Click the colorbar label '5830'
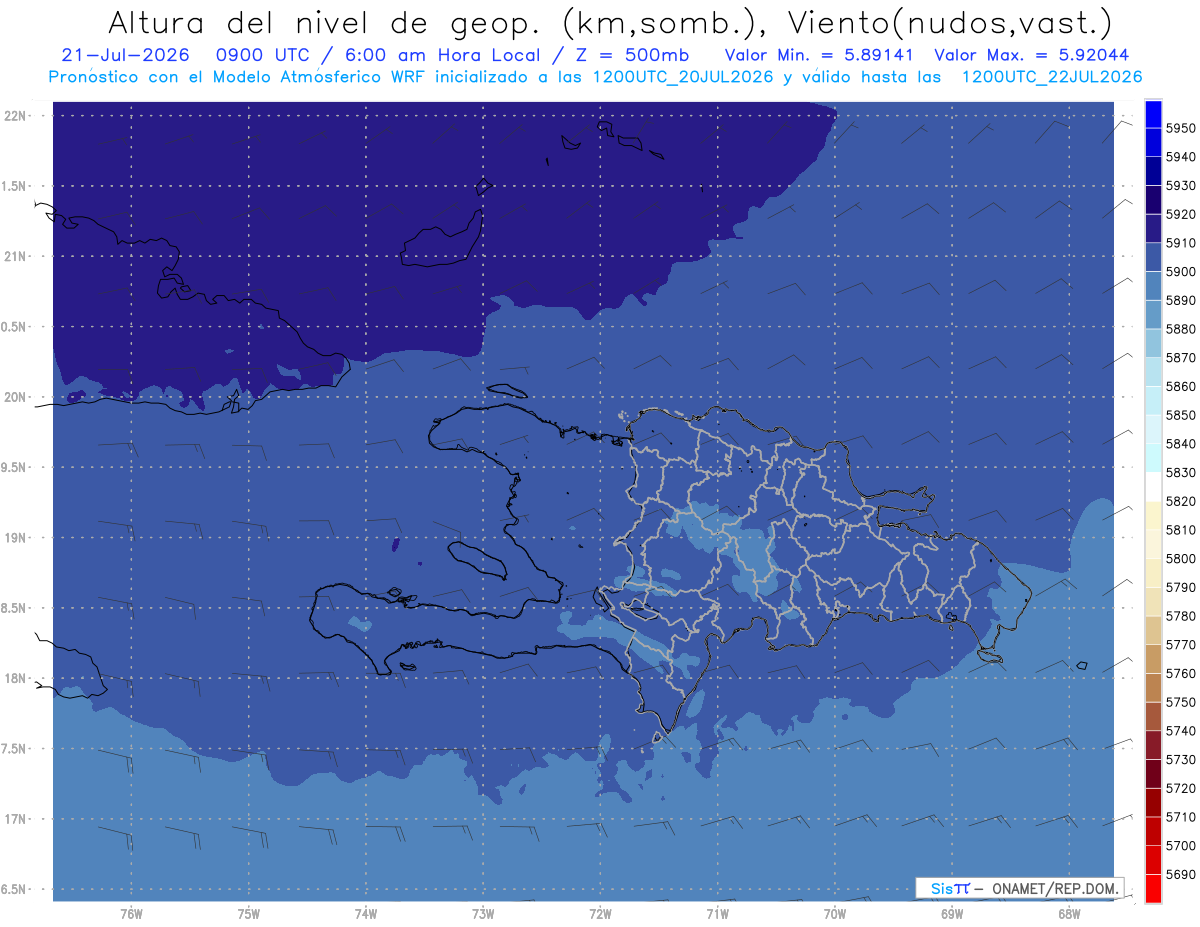This screenshot has width=1200, height=927. (1180, 473)
